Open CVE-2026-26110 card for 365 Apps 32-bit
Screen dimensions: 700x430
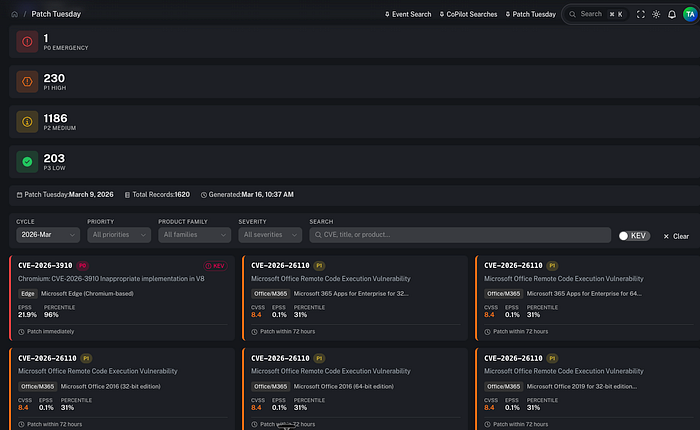click(280, 266)
